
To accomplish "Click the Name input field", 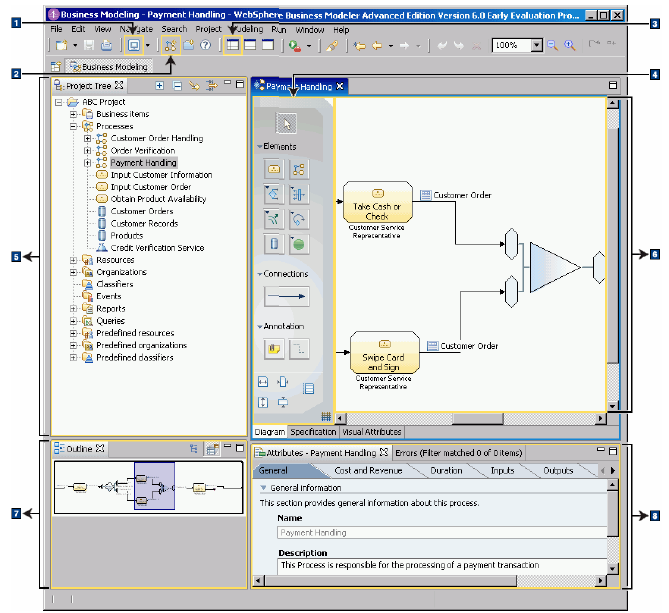I will [x=442, y=533].
